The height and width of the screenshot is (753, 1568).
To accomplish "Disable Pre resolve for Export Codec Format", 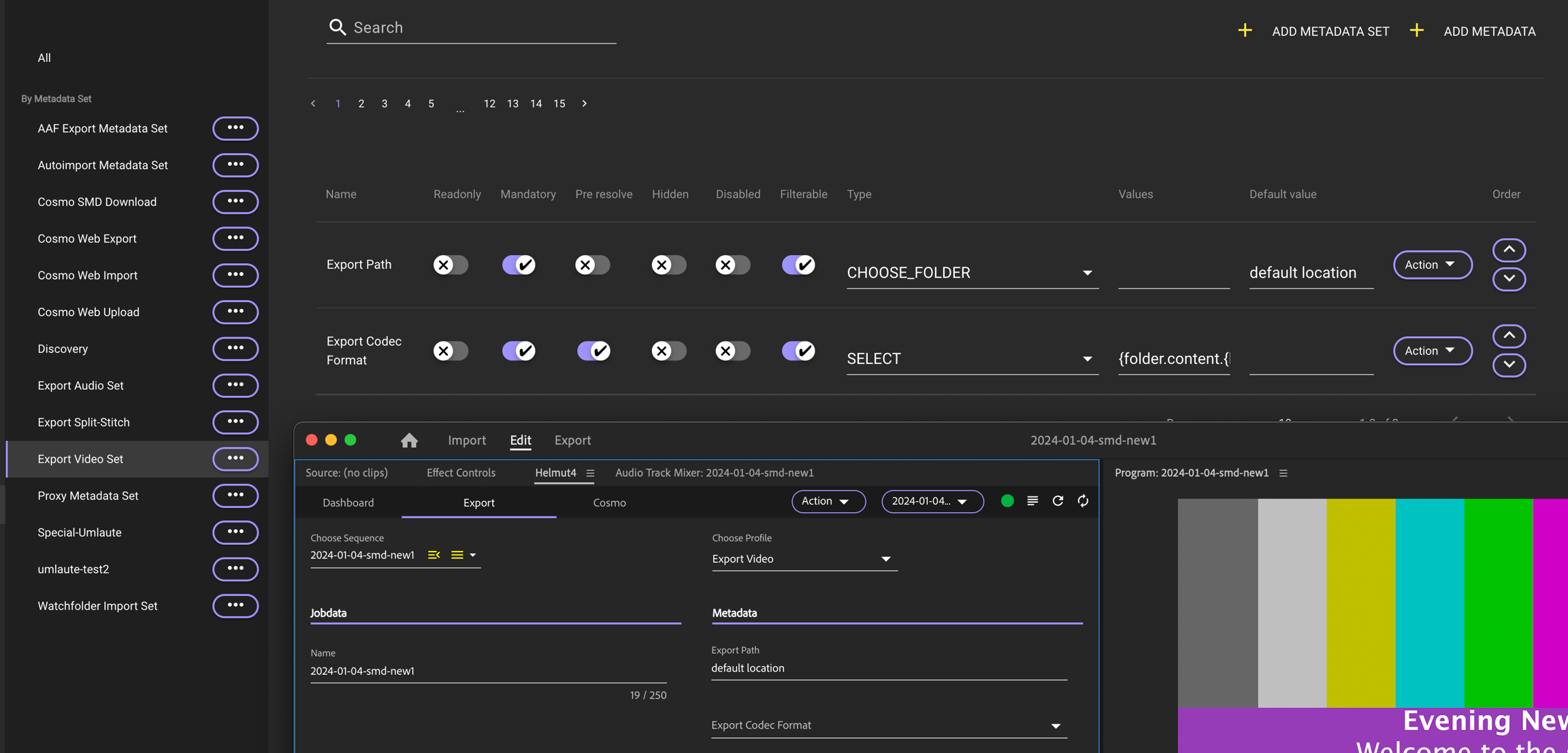I will tap(593, 351).
